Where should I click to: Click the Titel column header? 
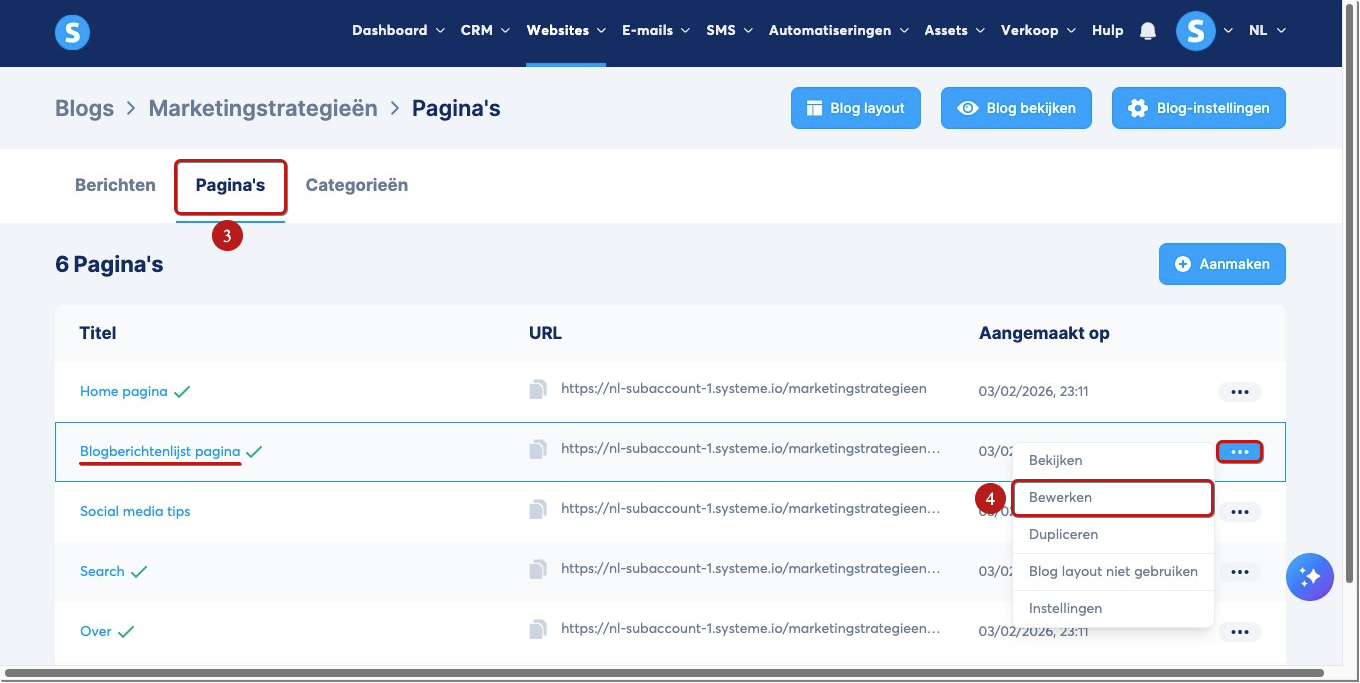98,333
